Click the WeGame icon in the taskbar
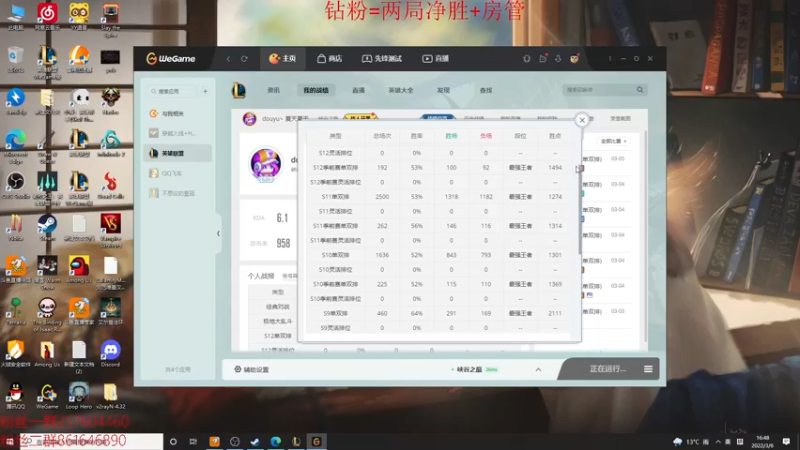This screenshot has width=800, height=450. point(316,441)
